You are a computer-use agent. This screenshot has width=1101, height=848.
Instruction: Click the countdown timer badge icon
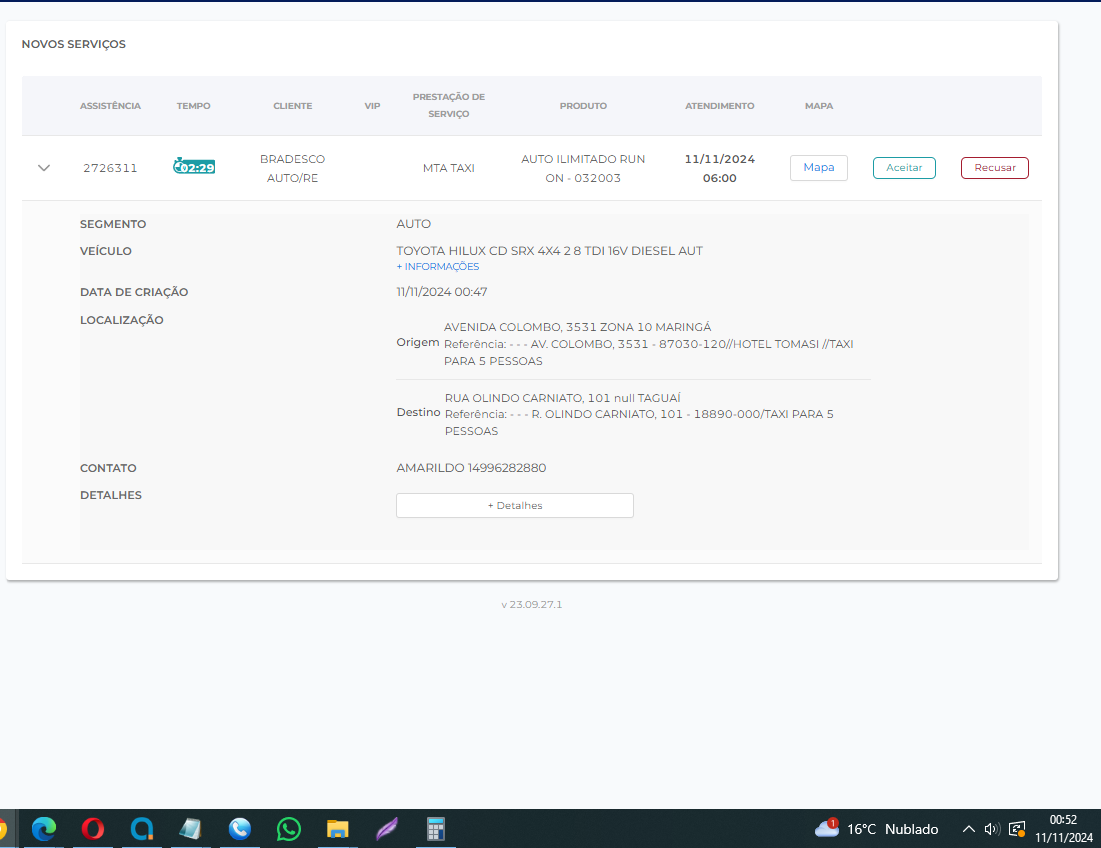(194, 167)
